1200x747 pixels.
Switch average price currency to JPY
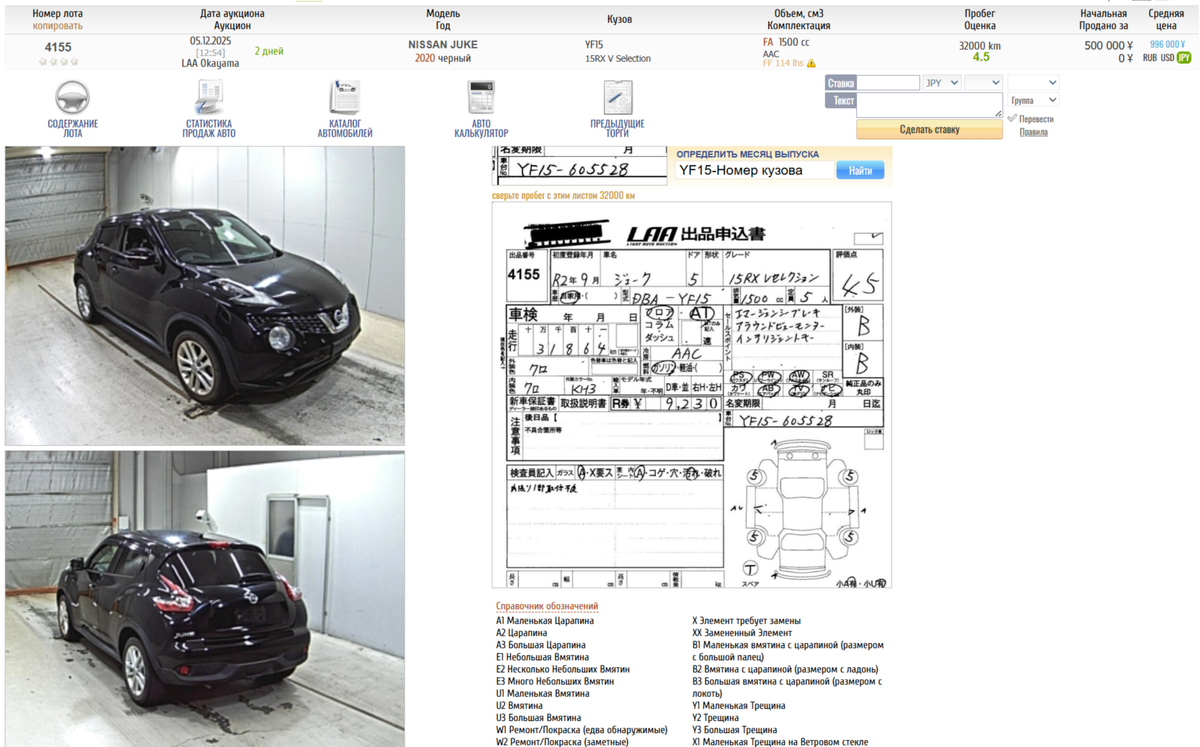[x=1184, y=57]
